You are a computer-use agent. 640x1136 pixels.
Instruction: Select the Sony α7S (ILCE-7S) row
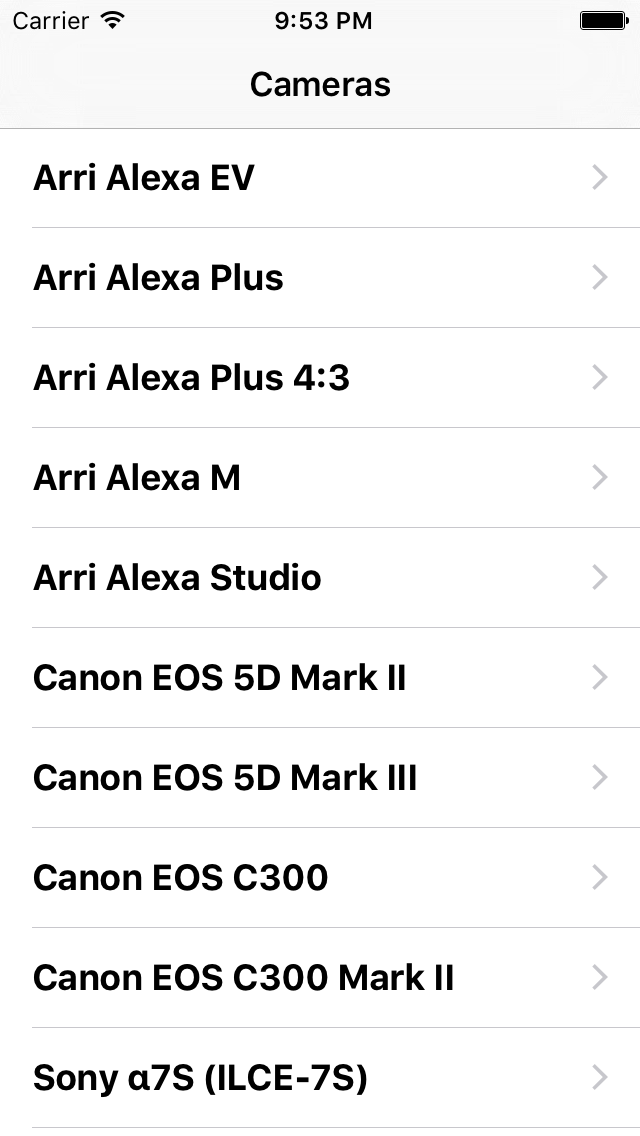[320, 1077]
